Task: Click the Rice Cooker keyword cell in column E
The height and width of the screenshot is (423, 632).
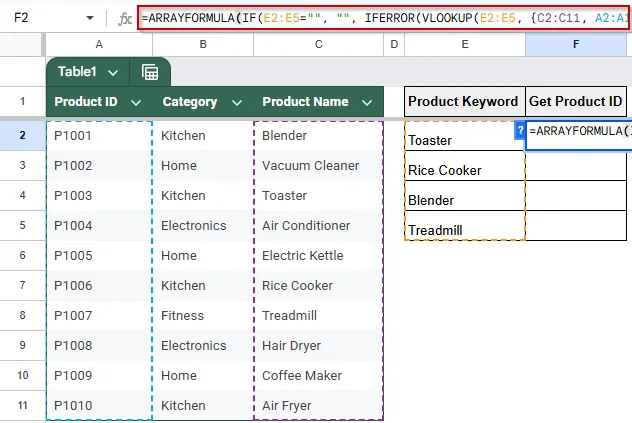Action: click(x=465, y=166)
